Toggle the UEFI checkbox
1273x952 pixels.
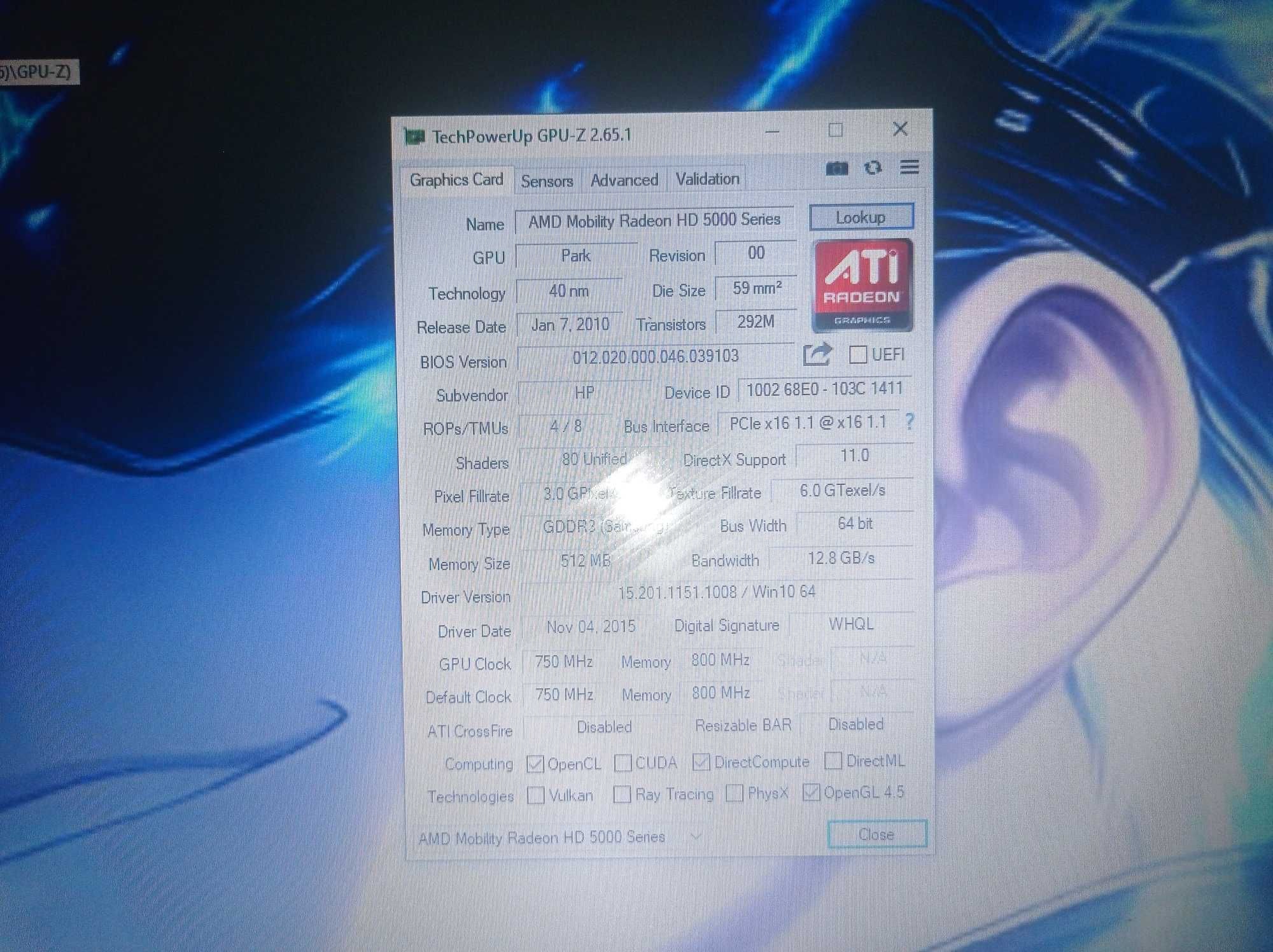(x=857, y=354)
